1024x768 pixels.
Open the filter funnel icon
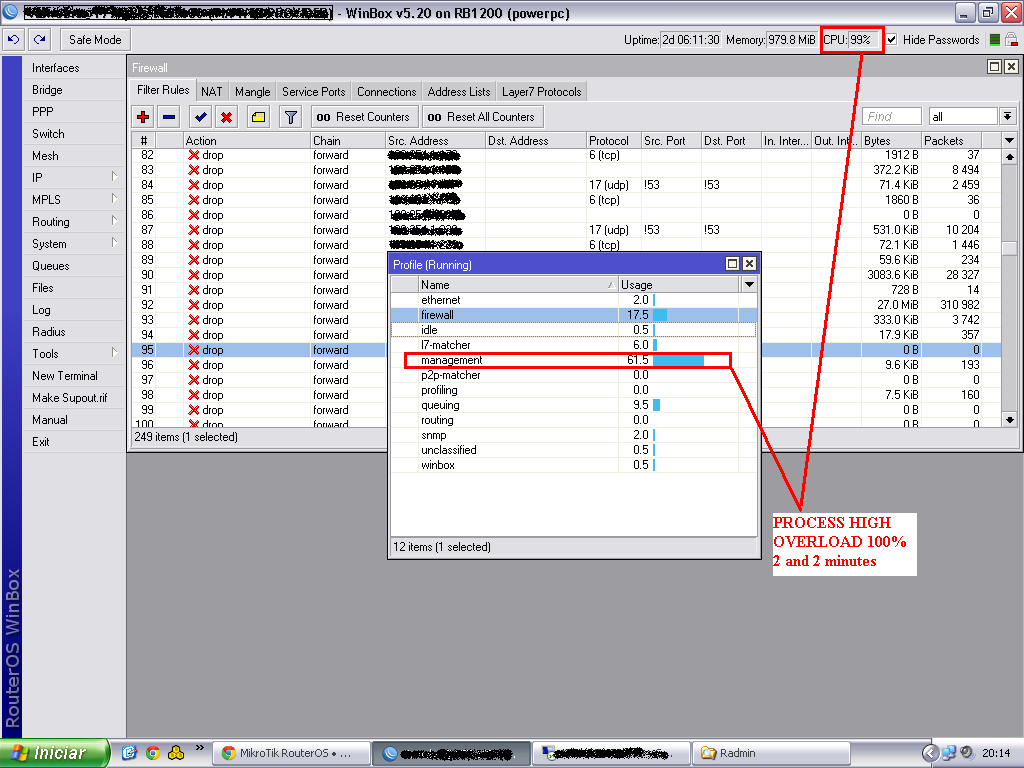291,117
